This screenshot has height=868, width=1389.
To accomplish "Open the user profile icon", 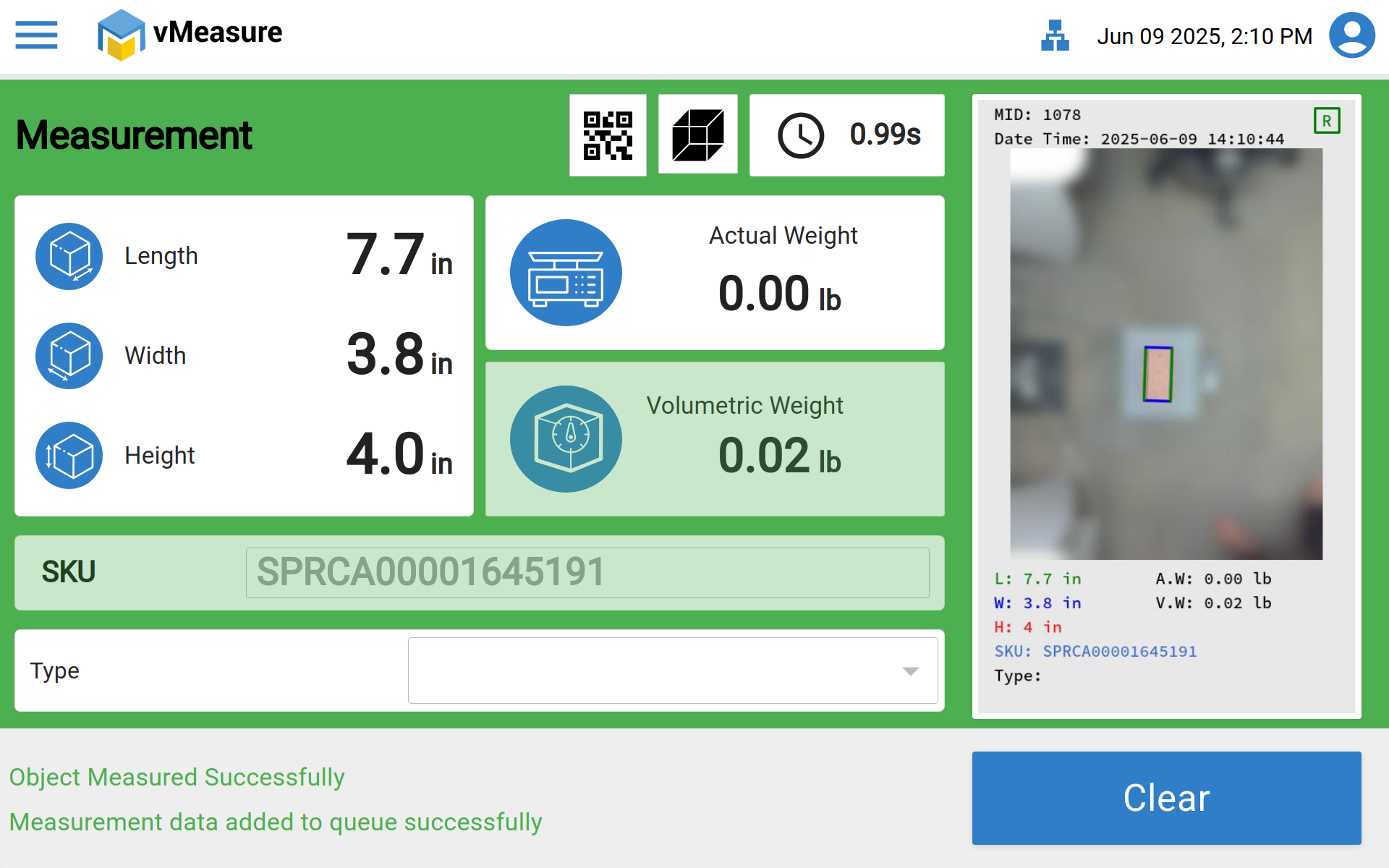I will coord(1351,35).
